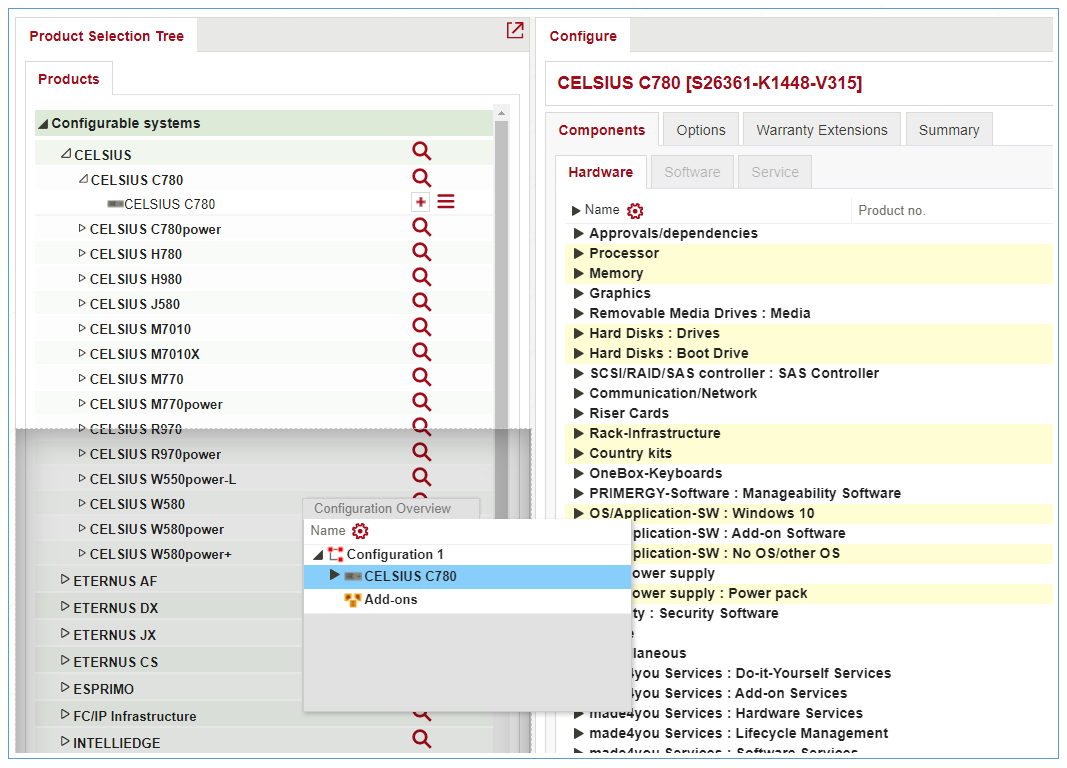1067x768 pixels.
Task: Add CELSIUS C780 with the plus icon
Action: coord(421,202)
